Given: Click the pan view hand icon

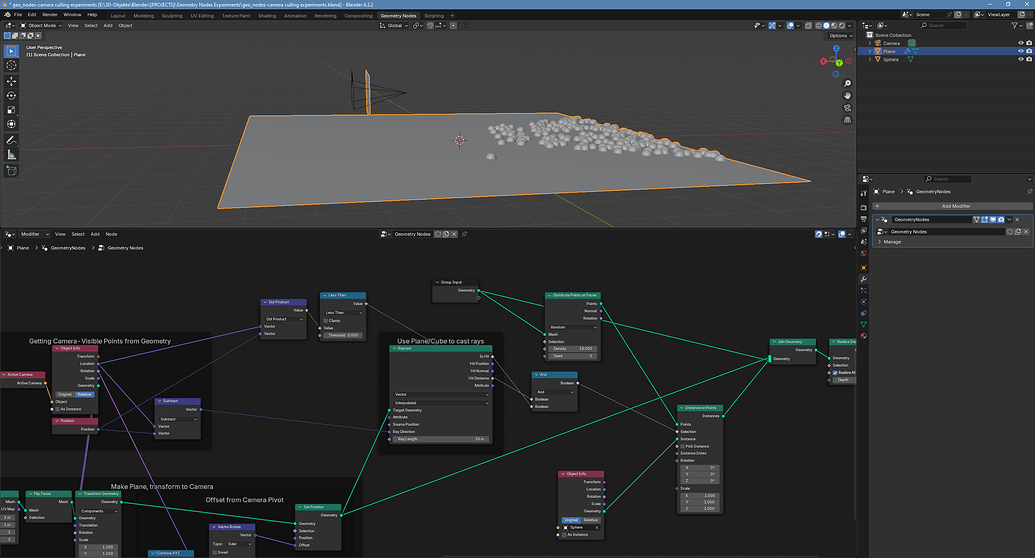Looking at the screenshot, I should pyautogui.click(x=848, y=95).
